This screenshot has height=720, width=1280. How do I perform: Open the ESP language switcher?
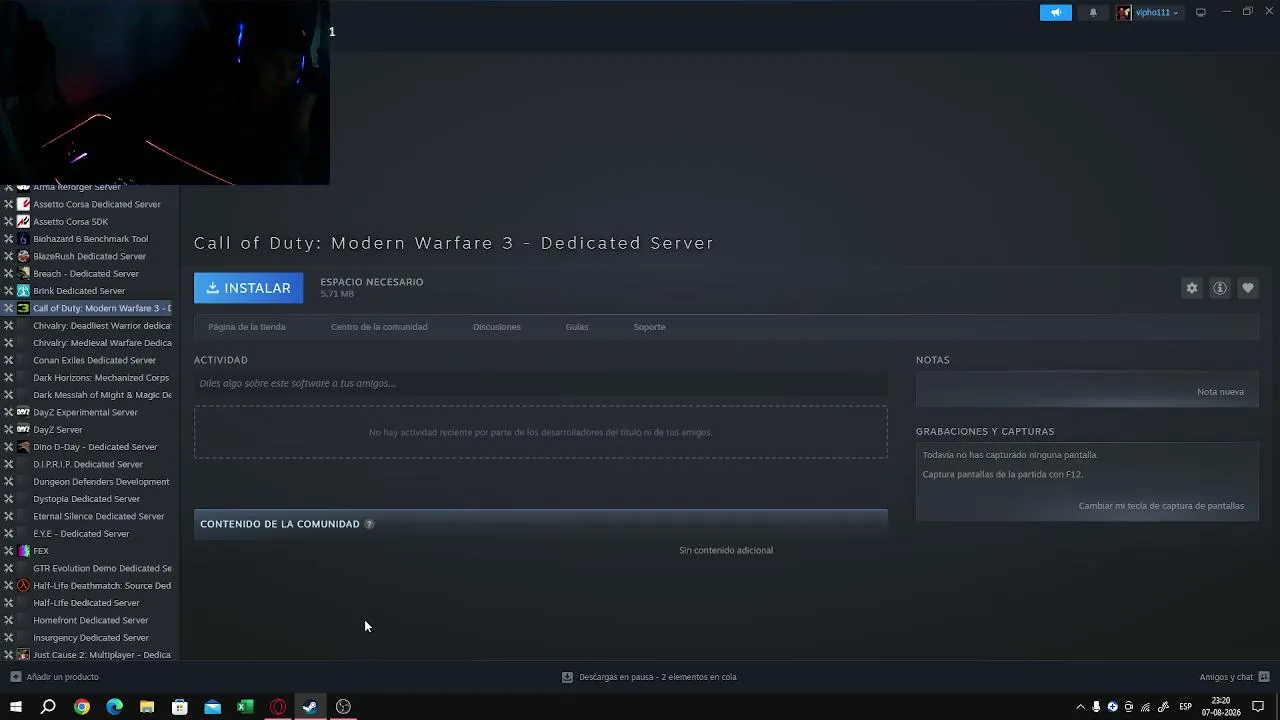tap(1185, 707)
